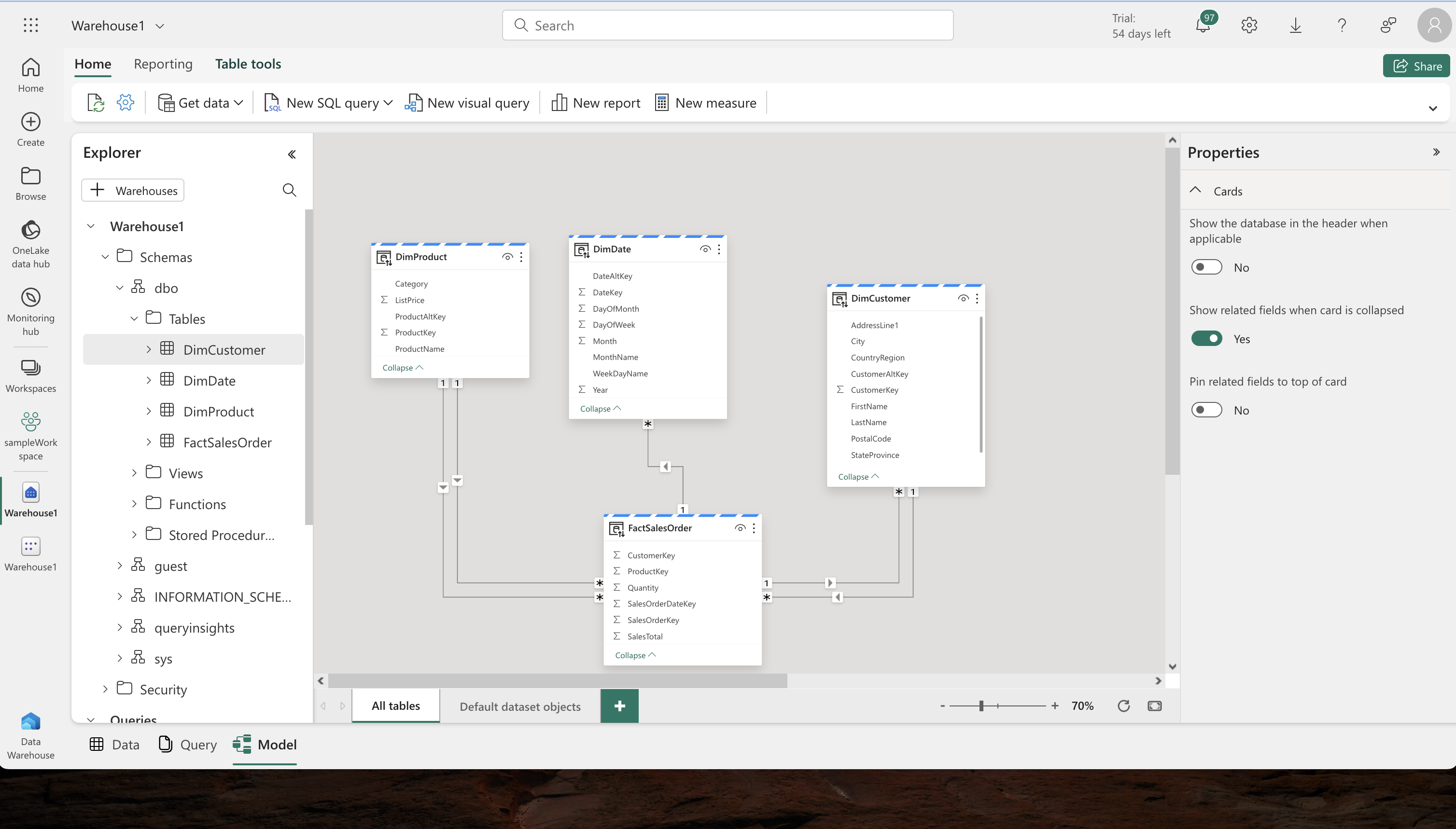Switch to Data view
Image resolution: width=1456 pixels, height=829 pixels.
click(x=114, y=745)
